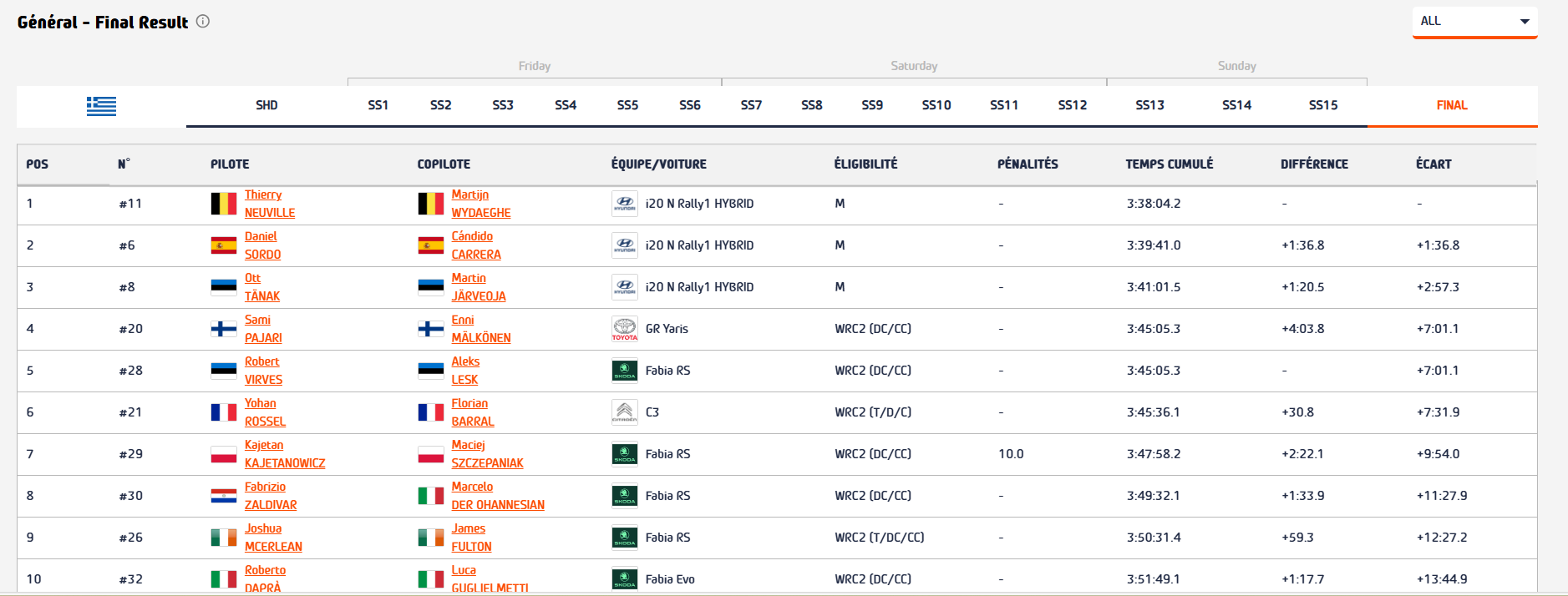Viewport: 1568px width, 596px height.
Task: Click the Greece flag icon tab
Action: pos(101,106)
